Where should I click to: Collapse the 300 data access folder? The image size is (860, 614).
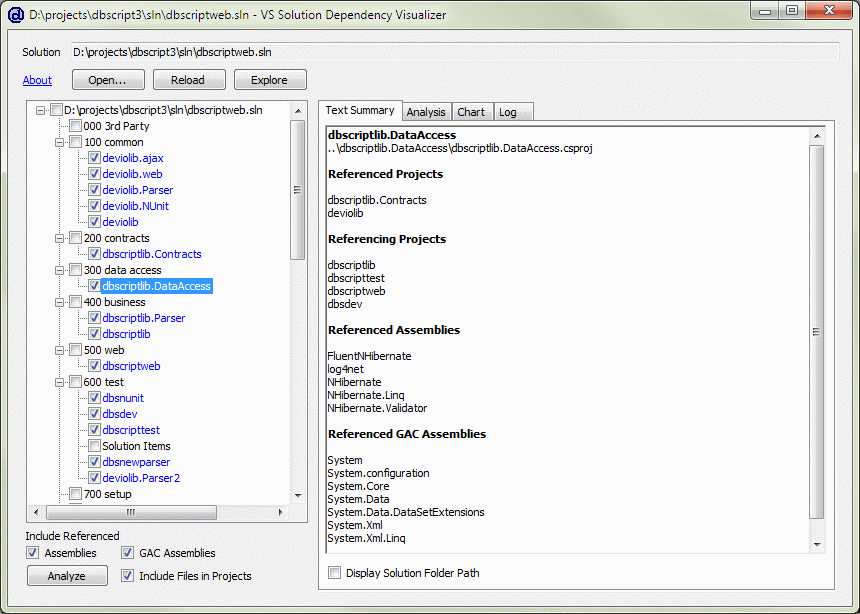click(59, 270)
